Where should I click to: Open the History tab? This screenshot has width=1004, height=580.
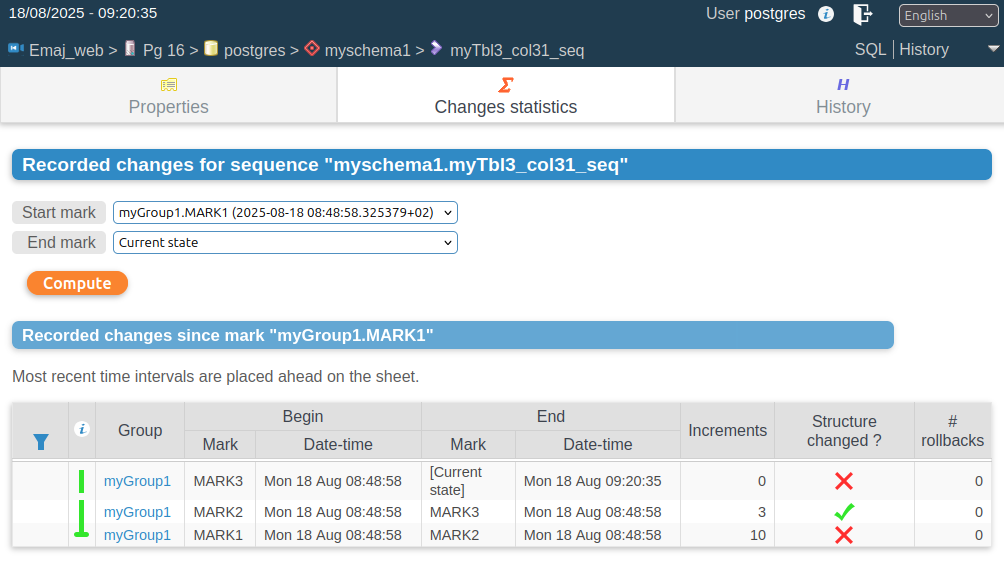(843, 95)
